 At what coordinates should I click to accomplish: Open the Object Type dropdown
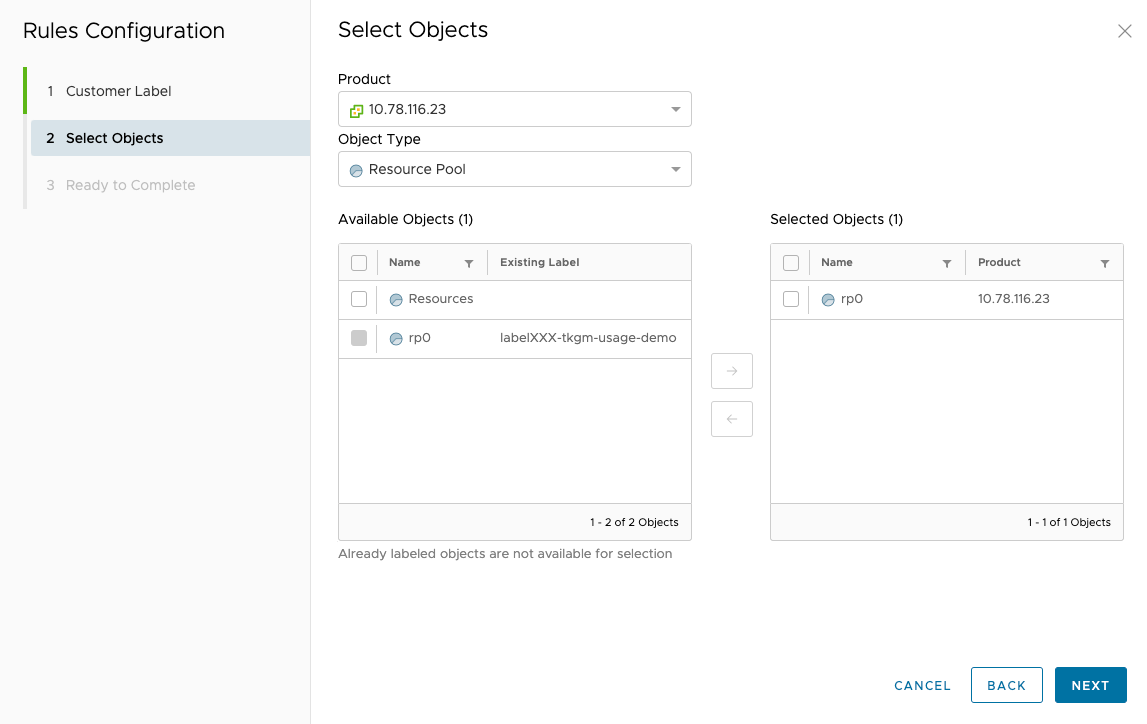click(x=514, y=169)
